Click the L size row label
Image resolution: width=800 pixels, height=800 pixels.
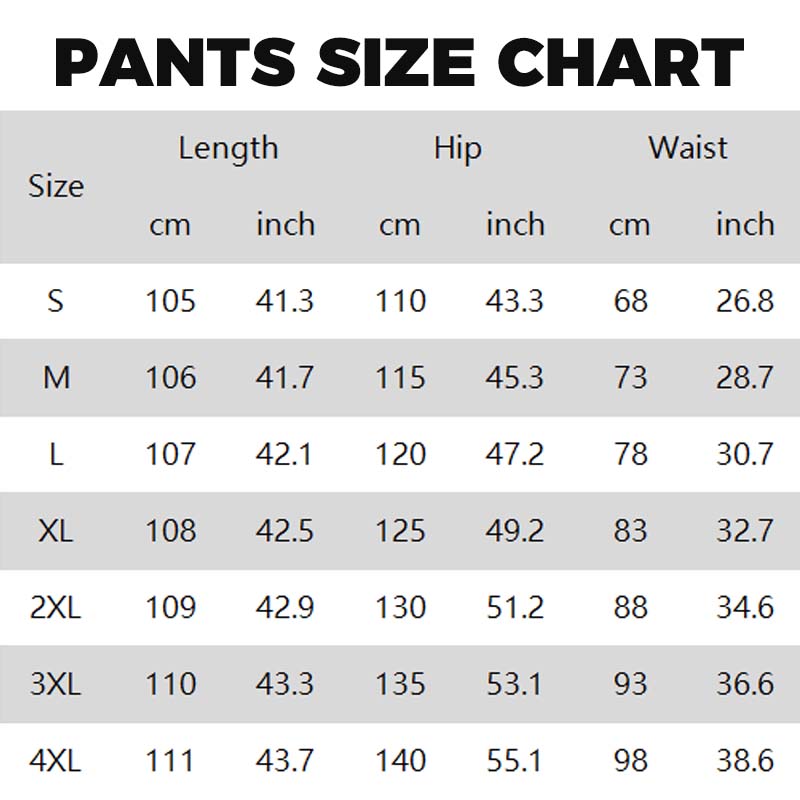point(56,454)
